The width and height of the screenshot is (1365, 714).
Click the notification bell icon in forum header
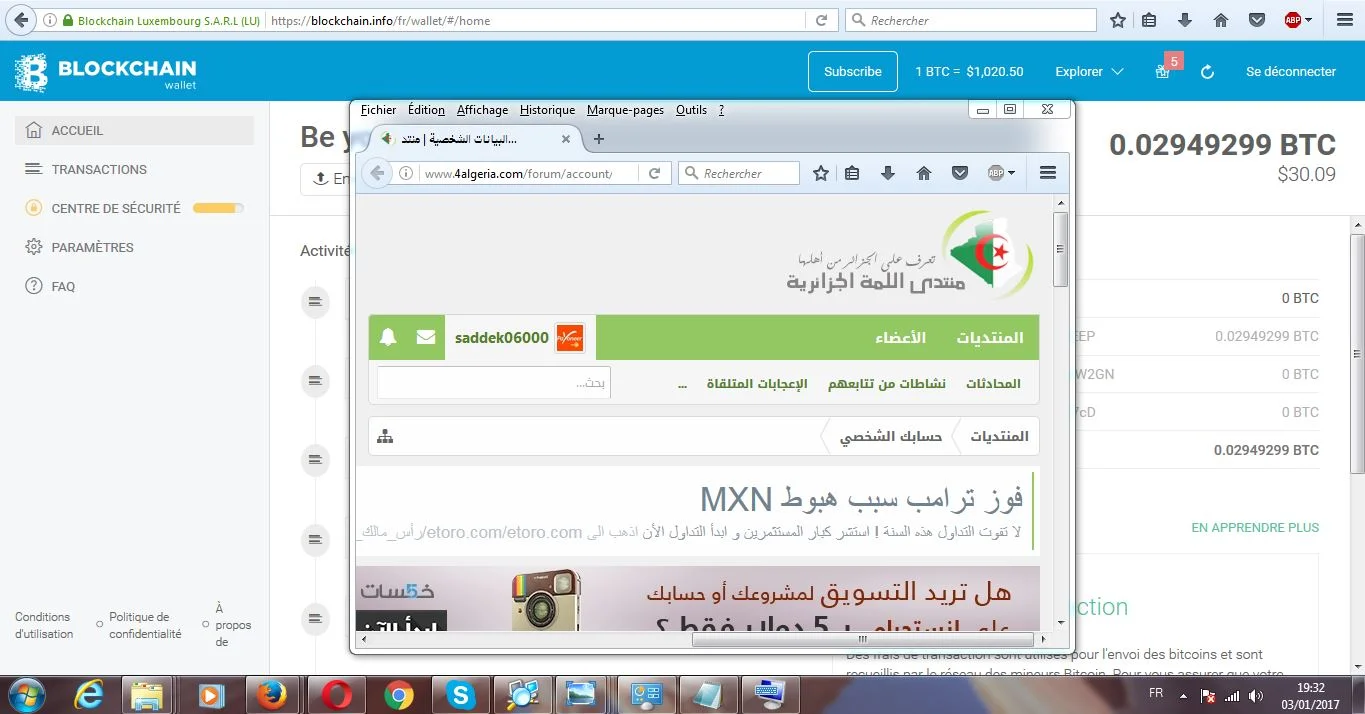tap(388, 337)
